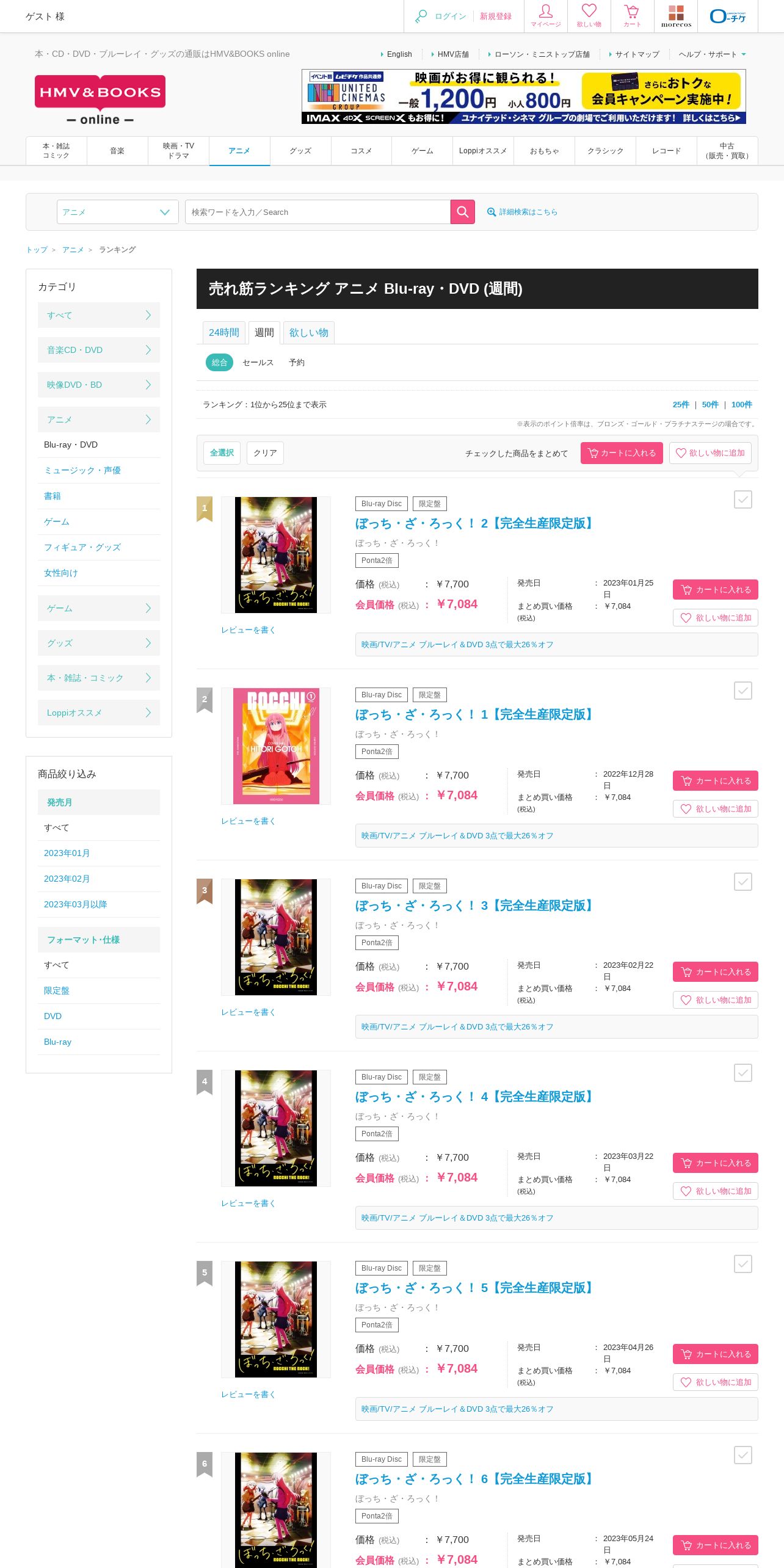Expand the 音楽CD・DVD category row
The width and height of the screenshot is (784, 1568).
(99, 350)
